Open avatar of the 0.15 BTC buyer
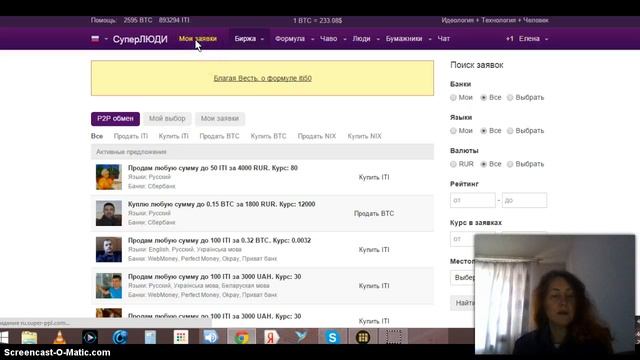 point(109,213)
